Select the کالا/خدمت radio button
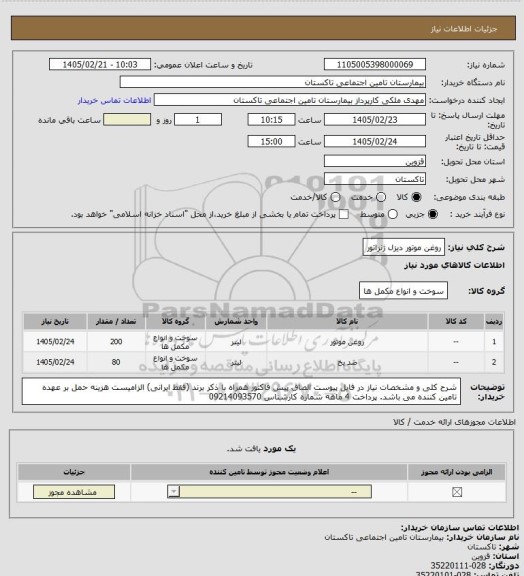524x576 pixels. click(335, 197)
